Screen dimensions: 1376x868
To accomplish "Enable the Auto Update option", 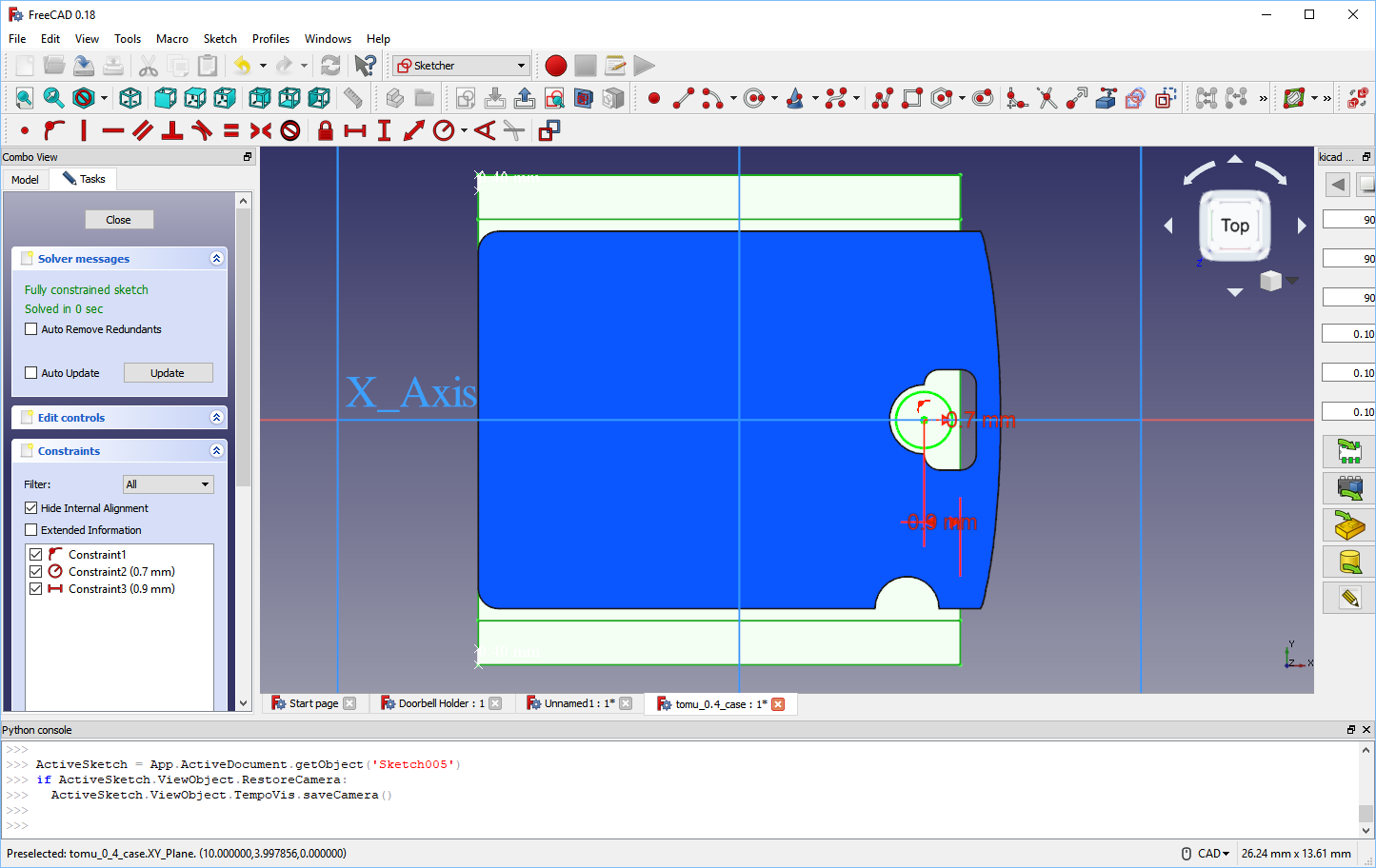I will point(30,372).
